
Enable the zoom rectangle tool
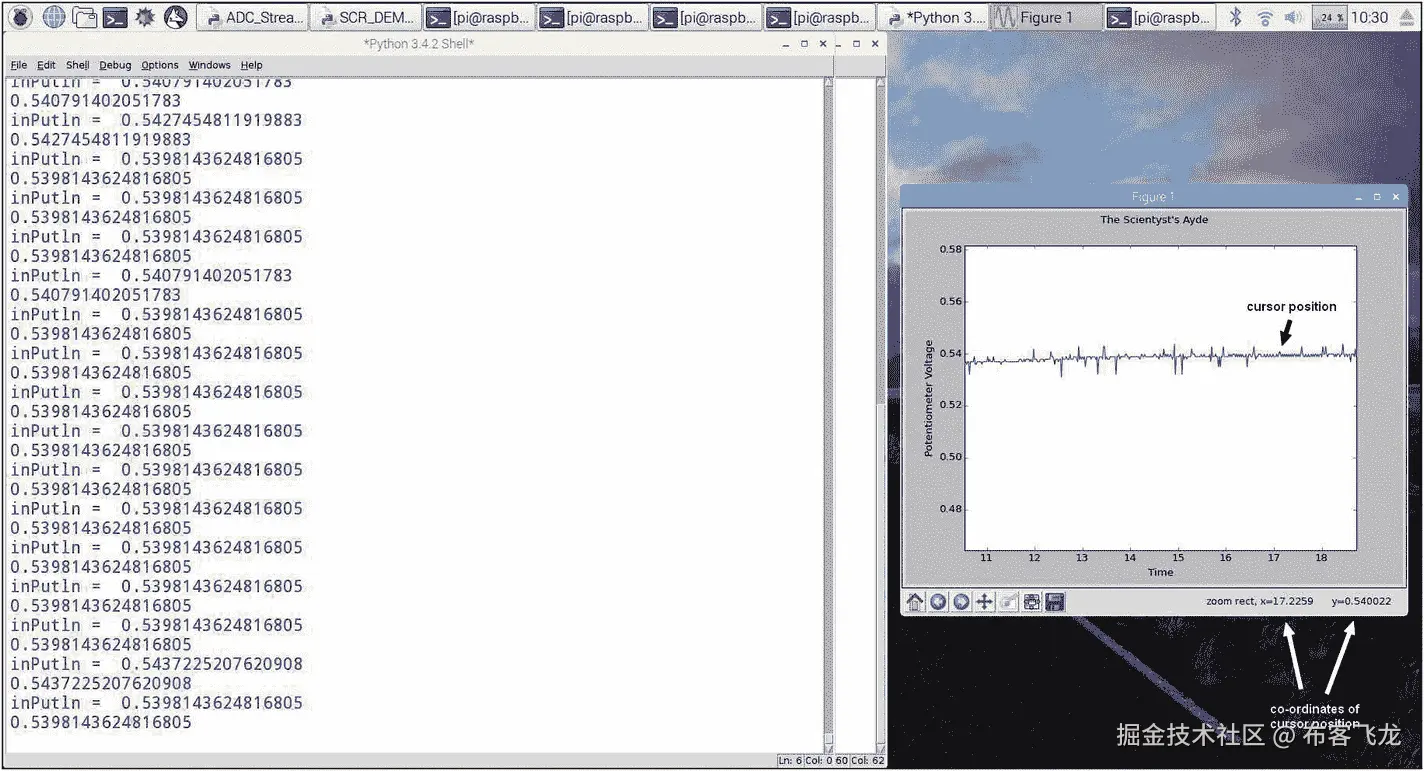1006,601
